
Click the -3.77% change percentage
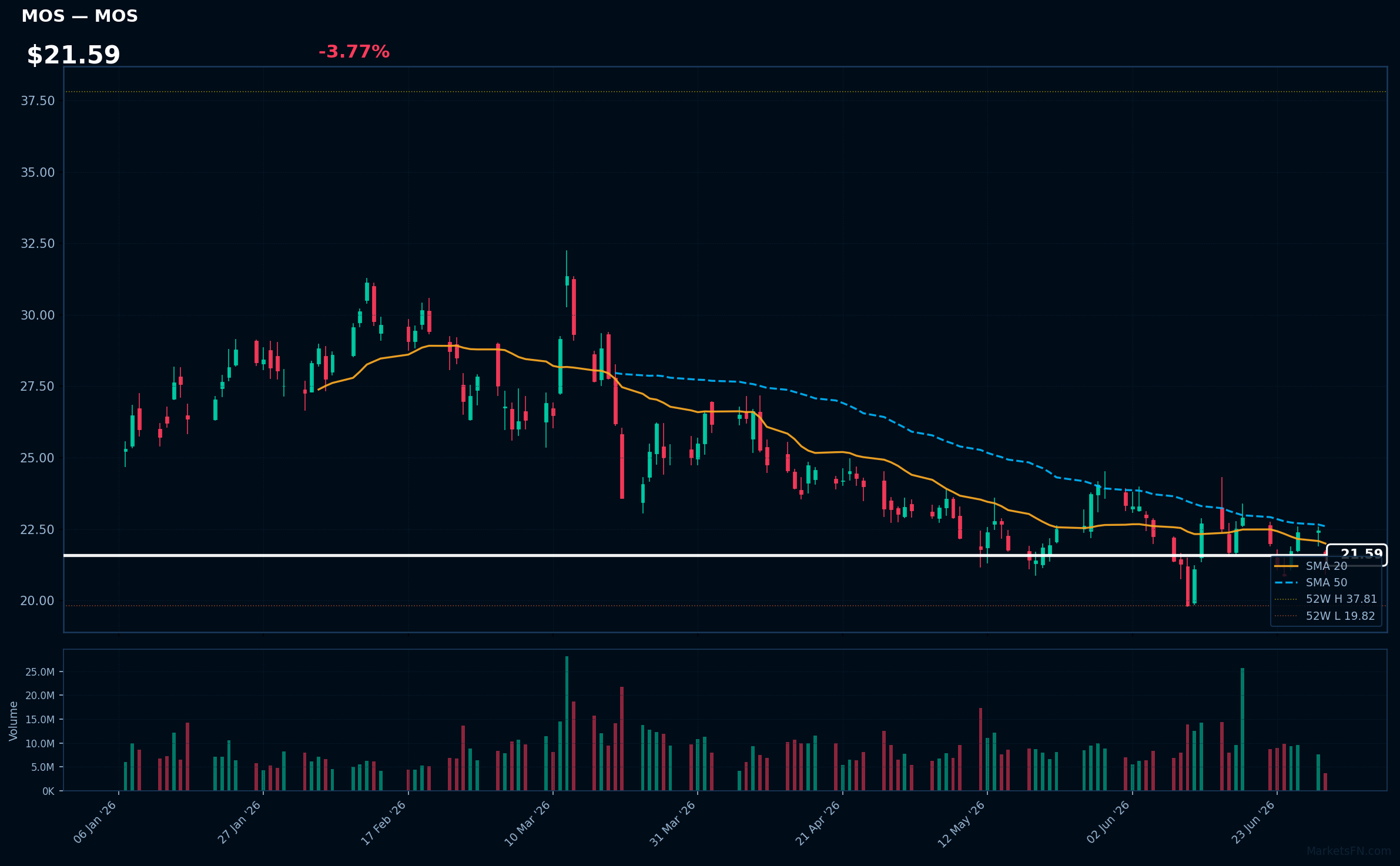coord(354,52)
